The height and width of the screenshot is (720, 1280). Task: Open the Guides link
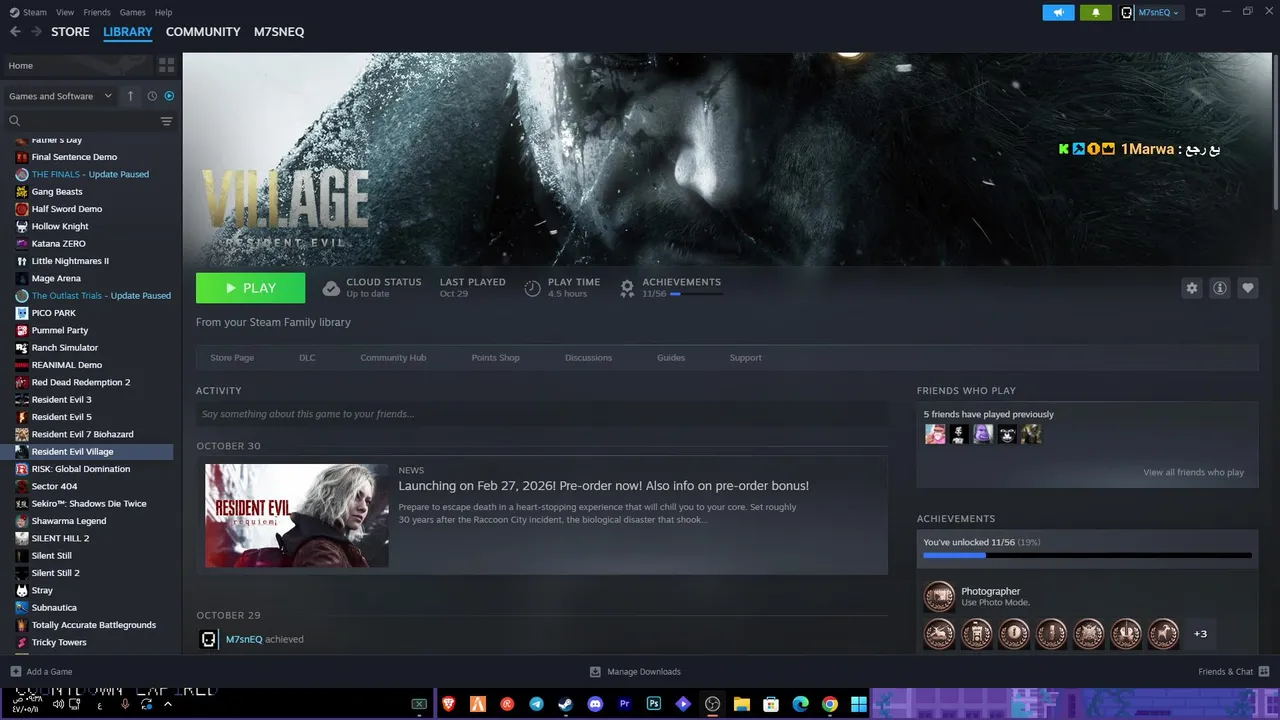tap(671, 357)
